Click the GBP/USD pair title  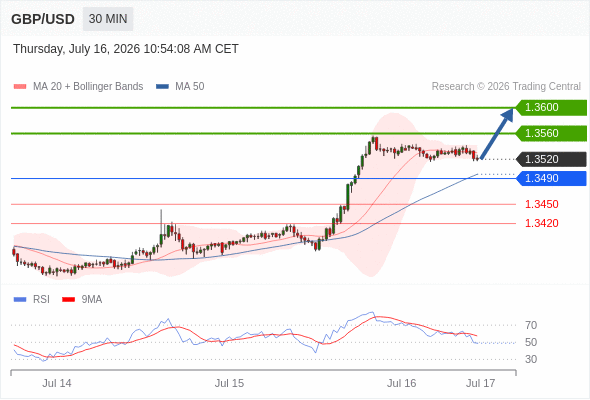(x=43, y=19)
